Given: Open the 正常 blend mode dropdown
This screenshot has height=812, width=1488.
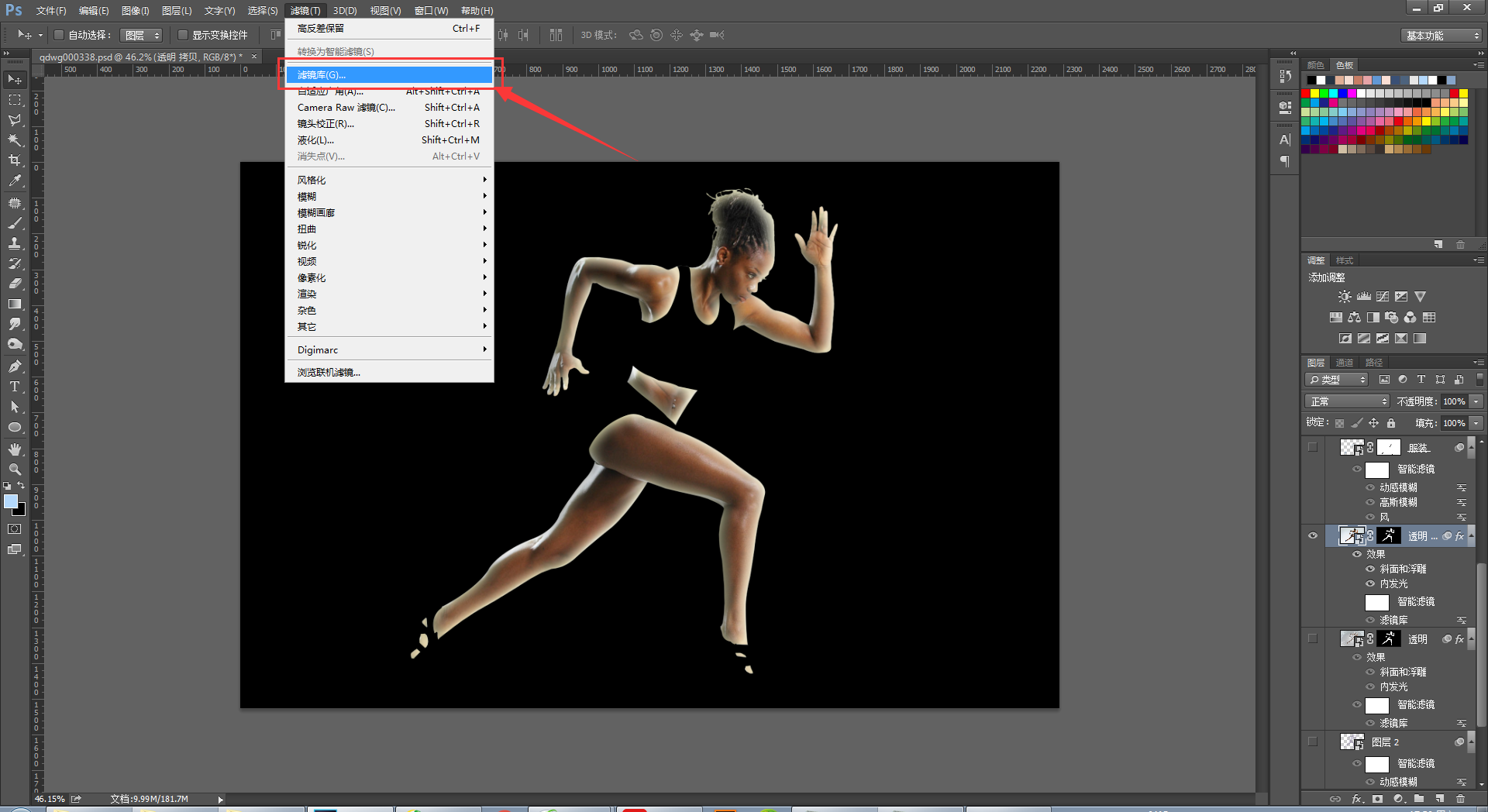Looking at the screenshot, I should tap(1348, 401).
